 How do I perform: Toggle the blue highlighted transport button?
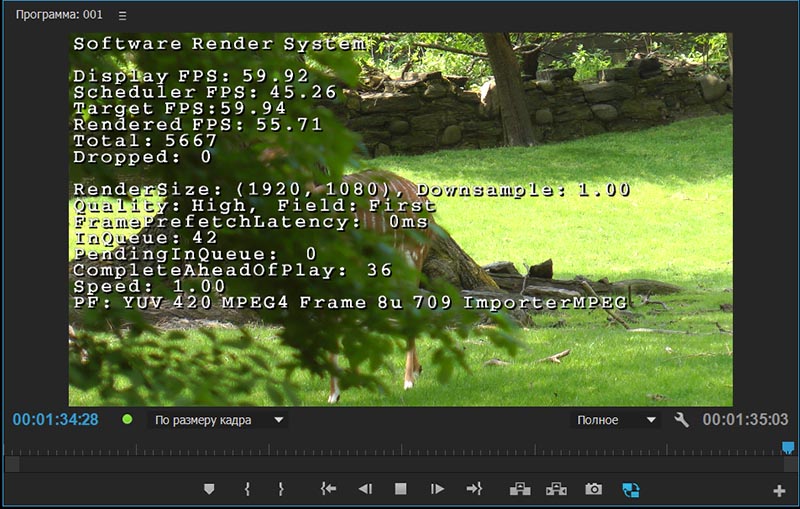(x=631, y=490)
